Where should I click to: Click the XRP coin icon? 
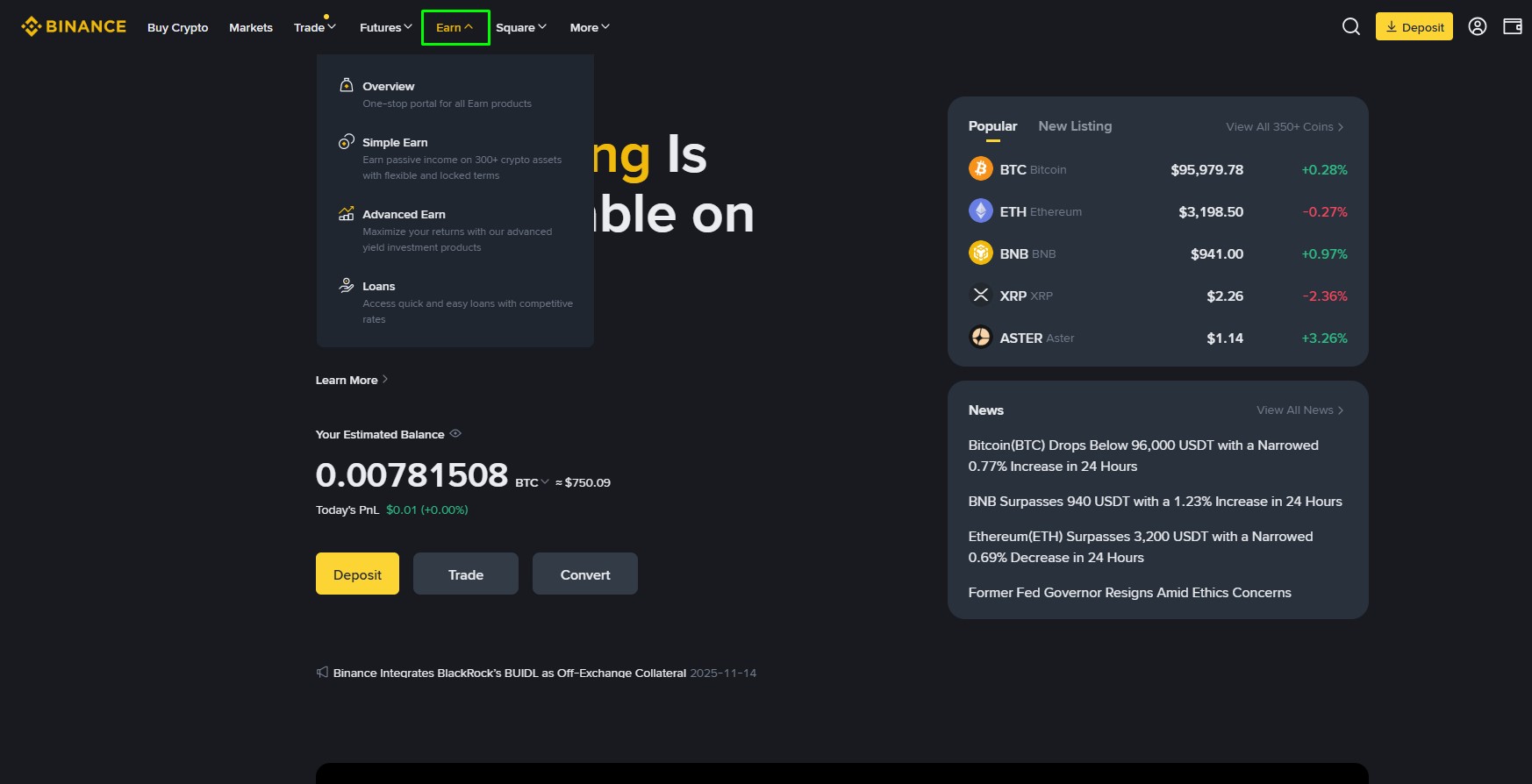point(980,295)
